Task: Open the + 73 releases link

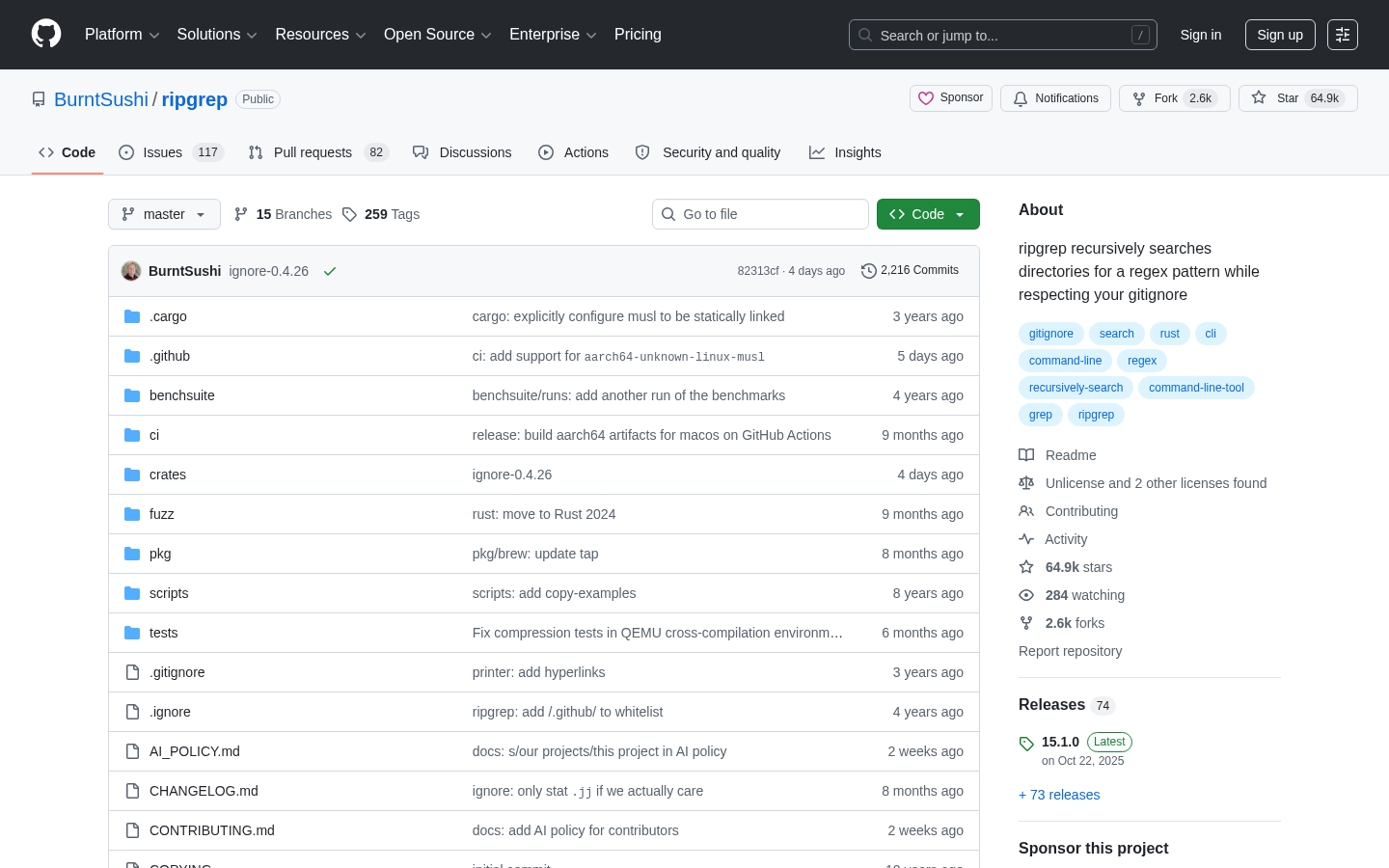Action: (1059, 795)
